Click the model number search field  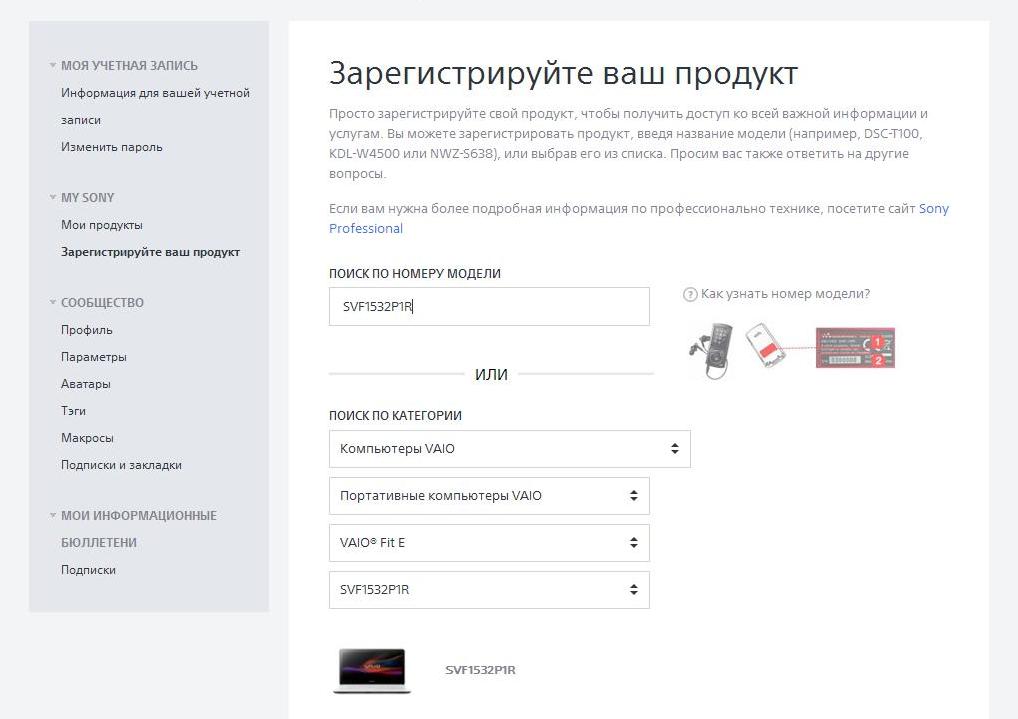[x=489, y=307]
